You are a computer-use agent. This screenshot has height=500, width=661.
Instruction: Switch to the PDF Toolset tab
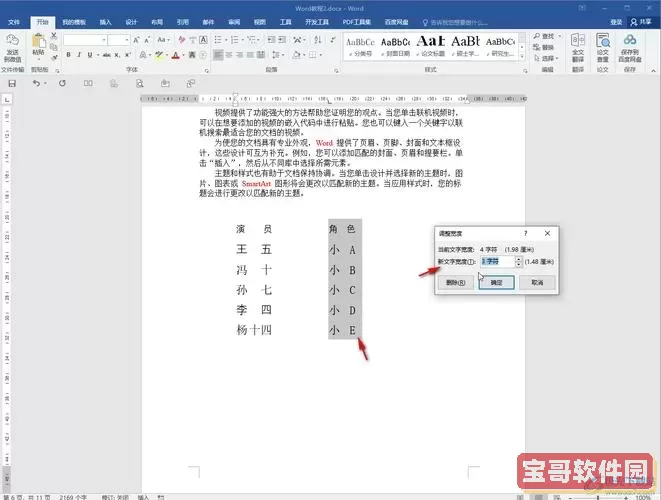(x=357, y=22)
